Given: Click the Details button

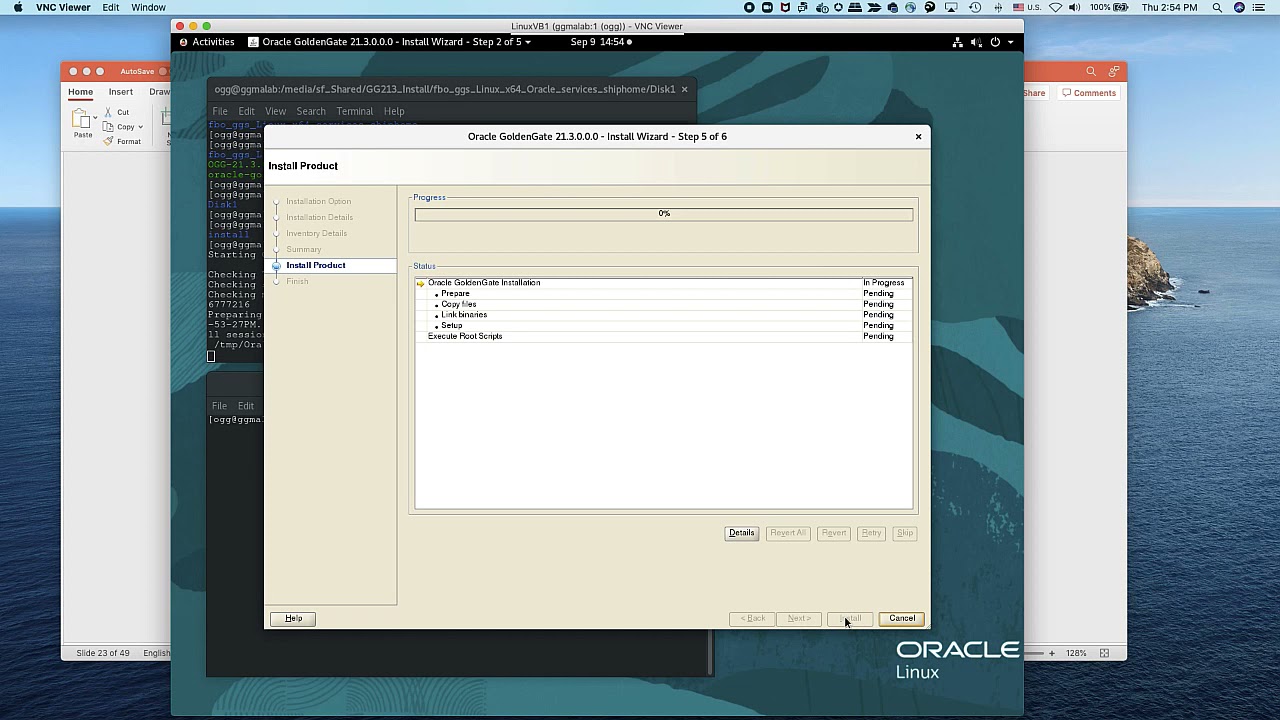Looking at the screenshot, I should pos(741,533).
